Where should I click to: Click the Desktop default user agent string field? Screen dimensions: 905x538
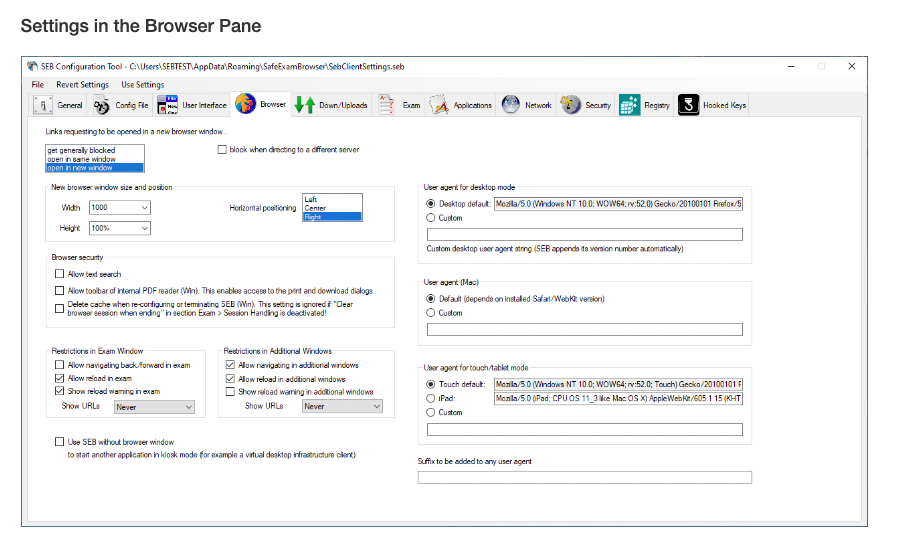618,204
